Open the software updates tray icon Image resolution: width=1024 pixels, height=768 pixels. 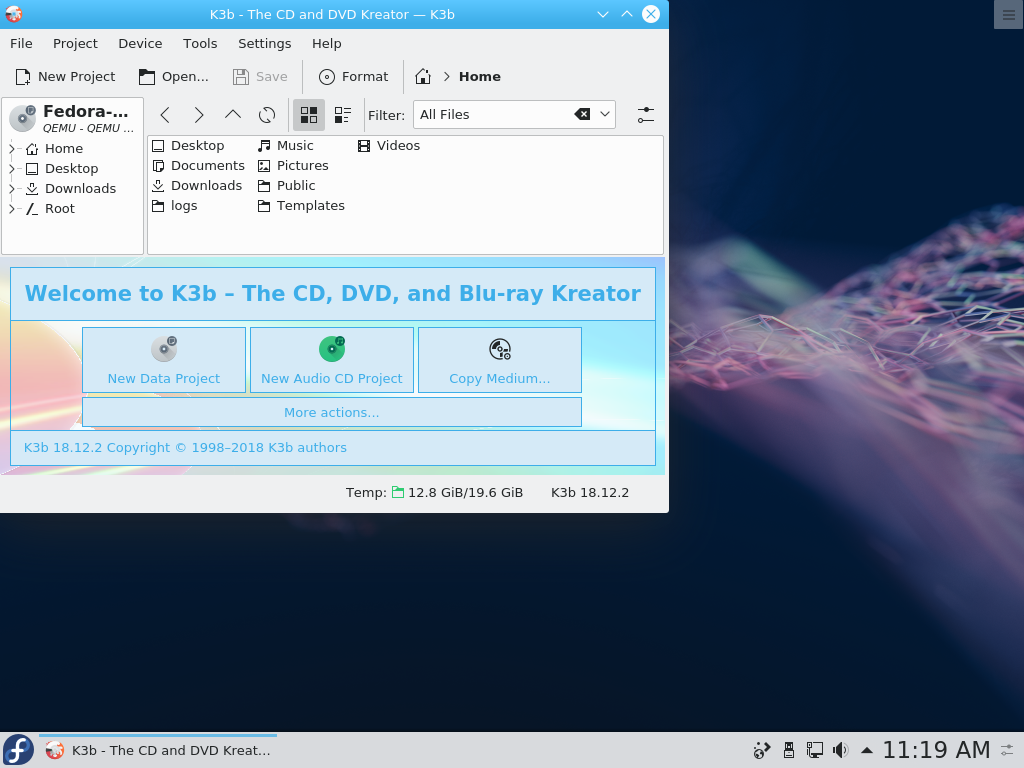click(761, 750)
